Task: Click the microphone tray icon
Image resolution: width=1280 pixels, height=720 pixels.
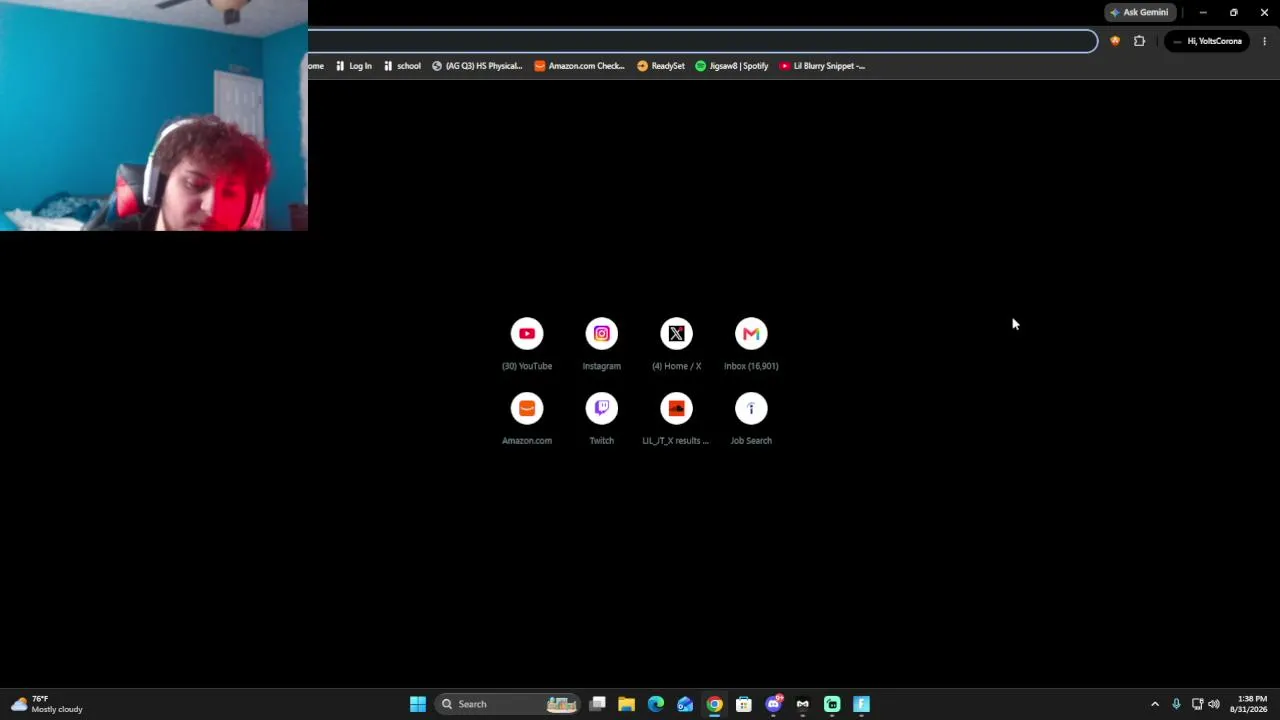Action: 1176,704
